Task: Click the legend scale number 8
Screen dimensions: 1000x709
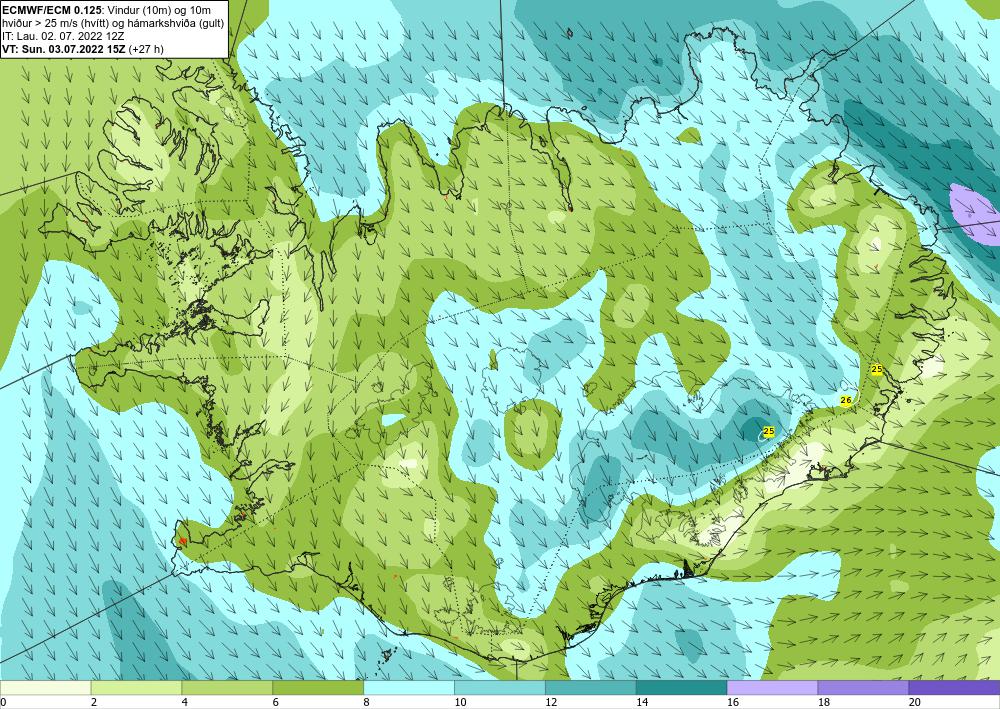Action: click(366, 703)
